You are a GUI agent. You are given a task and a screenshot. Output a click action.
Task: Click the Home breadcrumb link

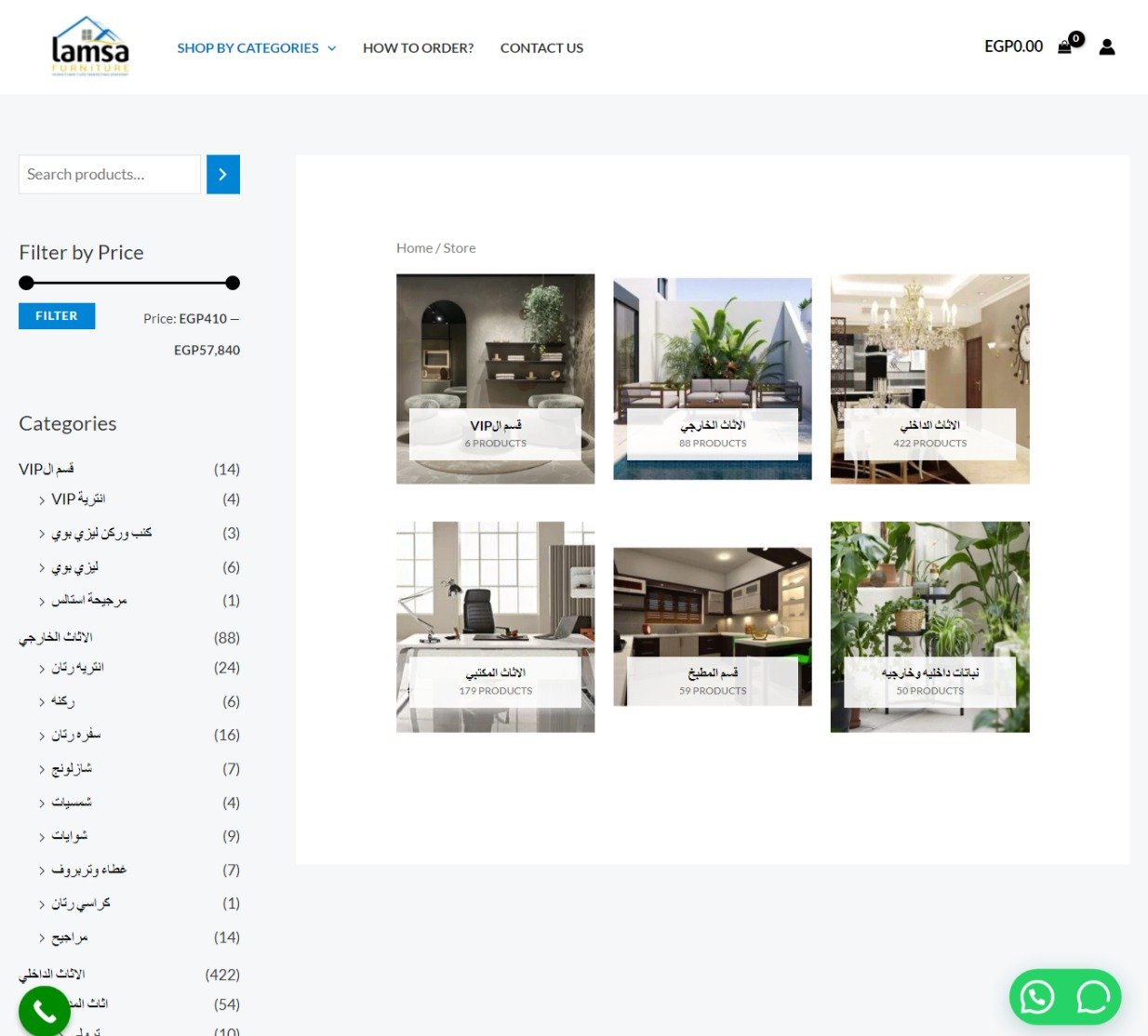coord(414,248)
